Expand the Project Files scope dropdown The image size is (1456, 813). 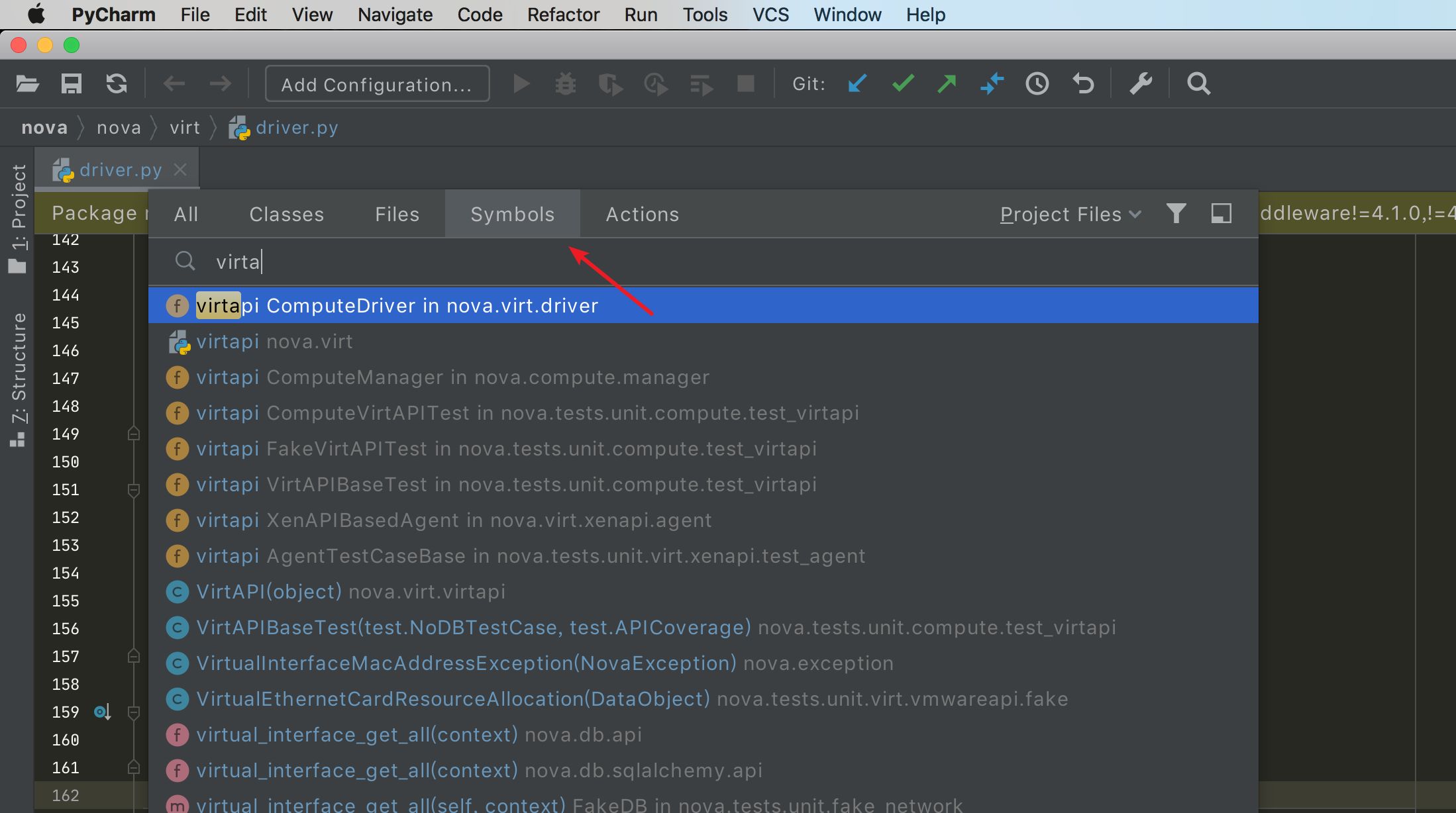click(1070, 215)
